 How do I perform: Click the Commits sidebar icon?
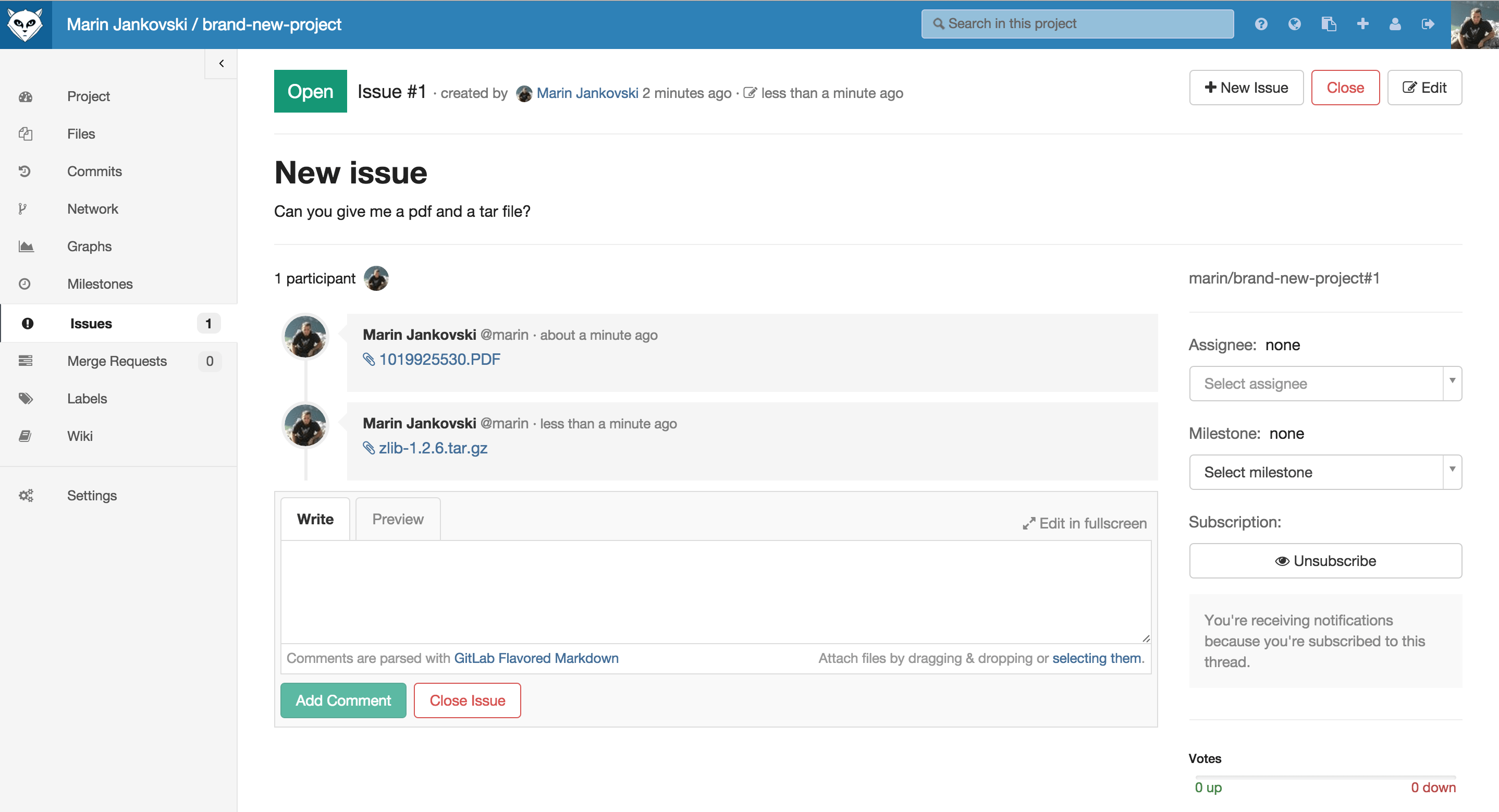click(26, 171)
